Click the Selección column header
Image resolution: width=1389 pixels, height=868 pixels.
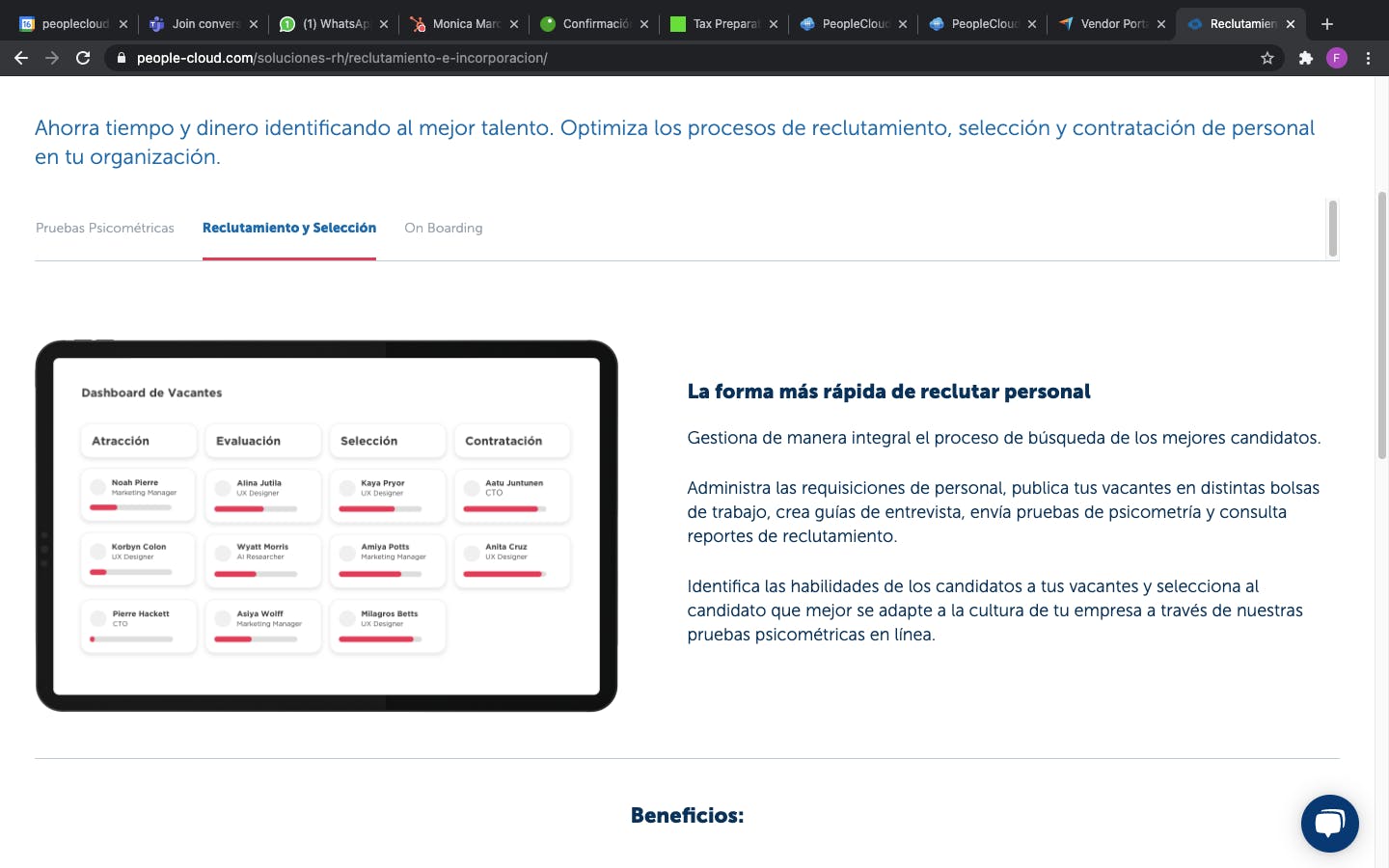388,441
